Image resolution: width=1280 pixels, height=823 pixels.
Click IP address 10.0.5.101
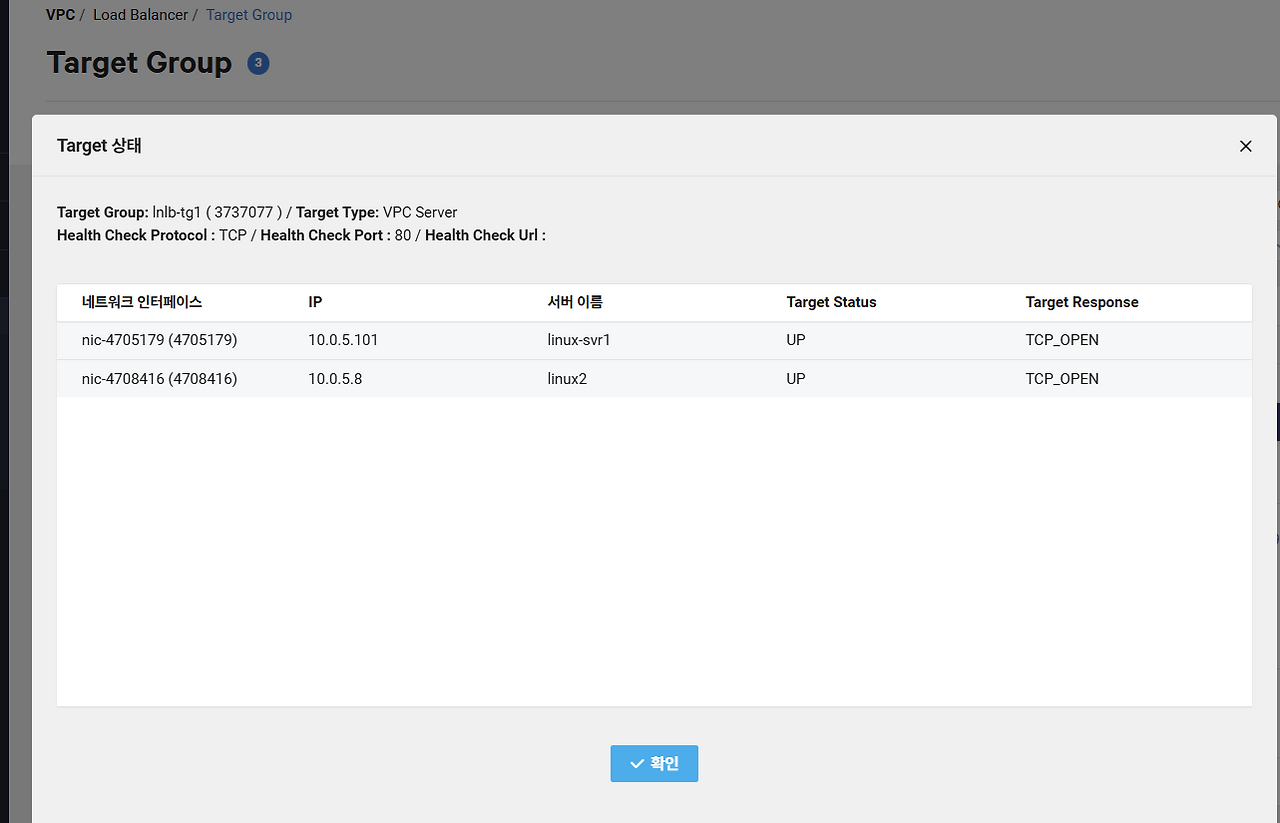343,340
